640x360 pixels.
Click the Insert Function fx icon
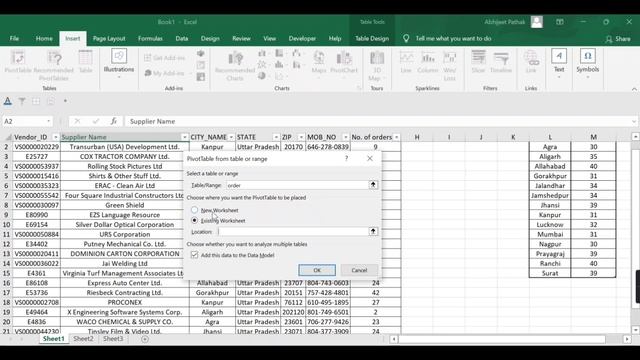pos(113,121)
